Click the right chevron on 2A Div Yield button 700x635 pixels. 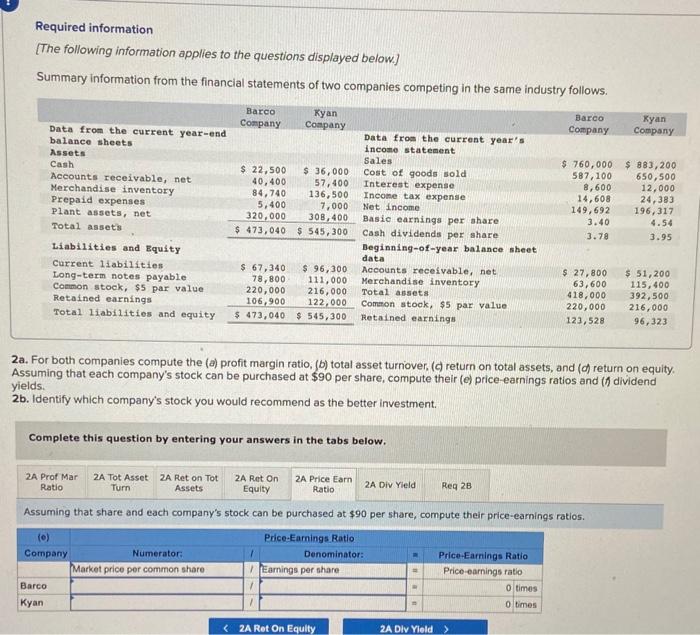click(446, 629)
